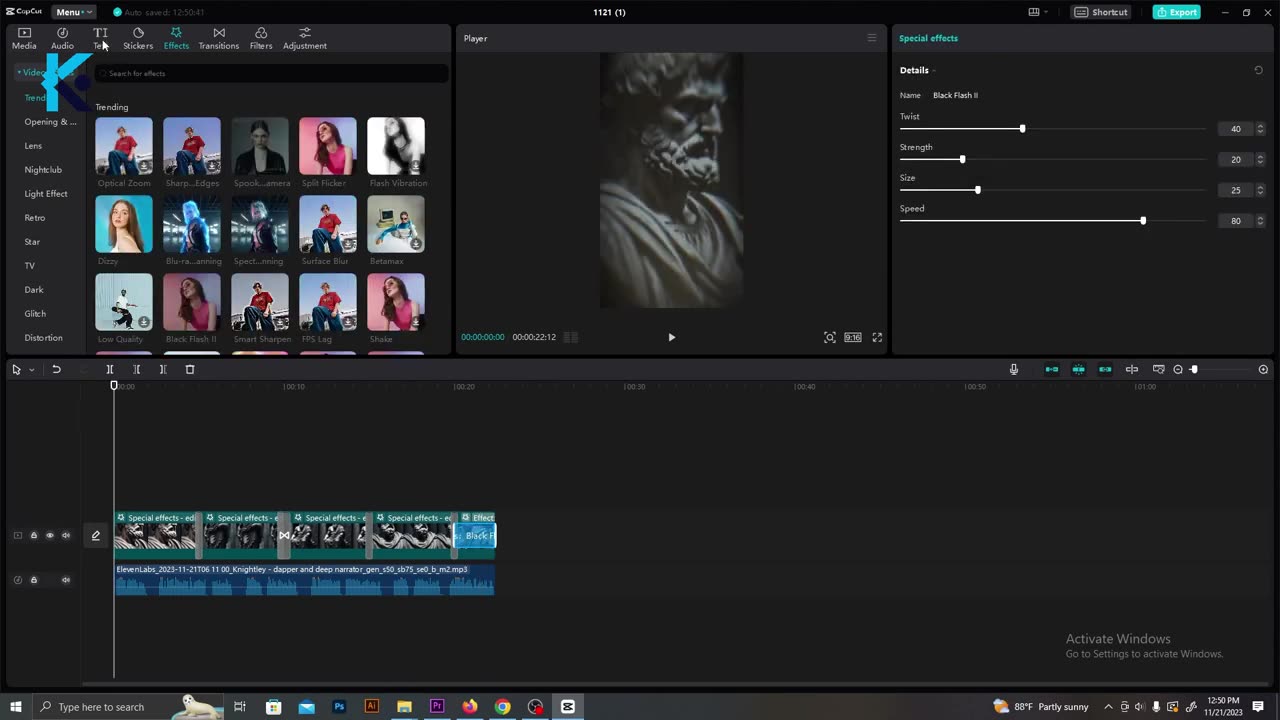This screenshot has width=1280, height=720.
Task: Choose the Black Flash II effect thumbnail
Action: point(192,302)
